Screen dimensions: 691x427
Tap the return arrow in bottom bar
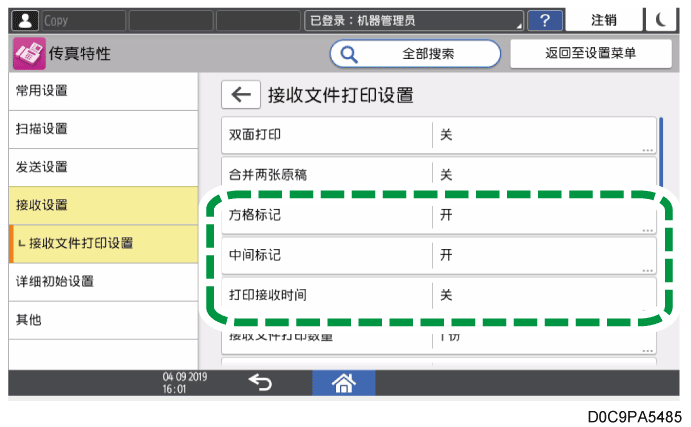pyautogui.click(x=260, y=382)
